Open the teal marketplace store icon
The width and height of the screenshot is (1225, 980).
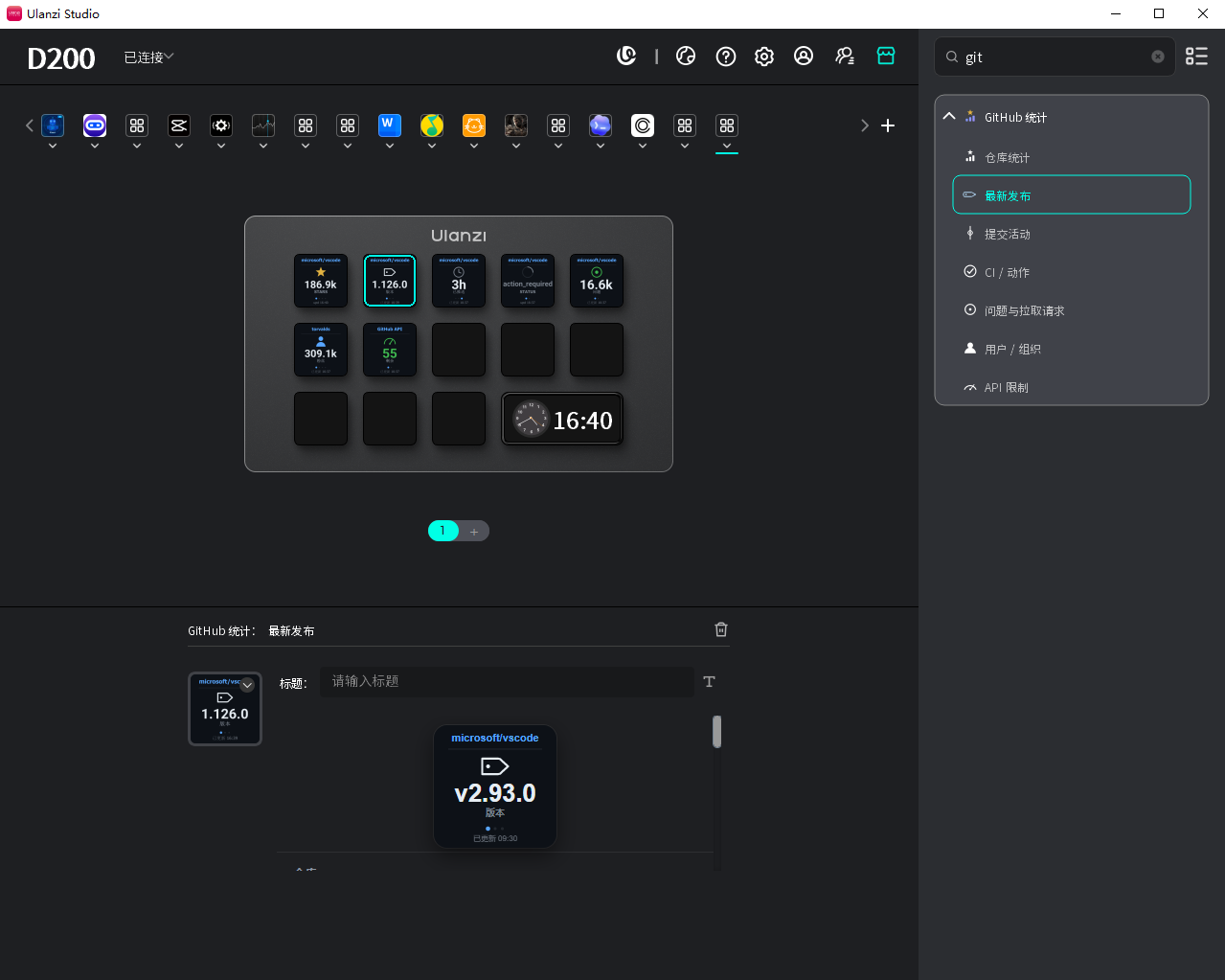point(886,57)
